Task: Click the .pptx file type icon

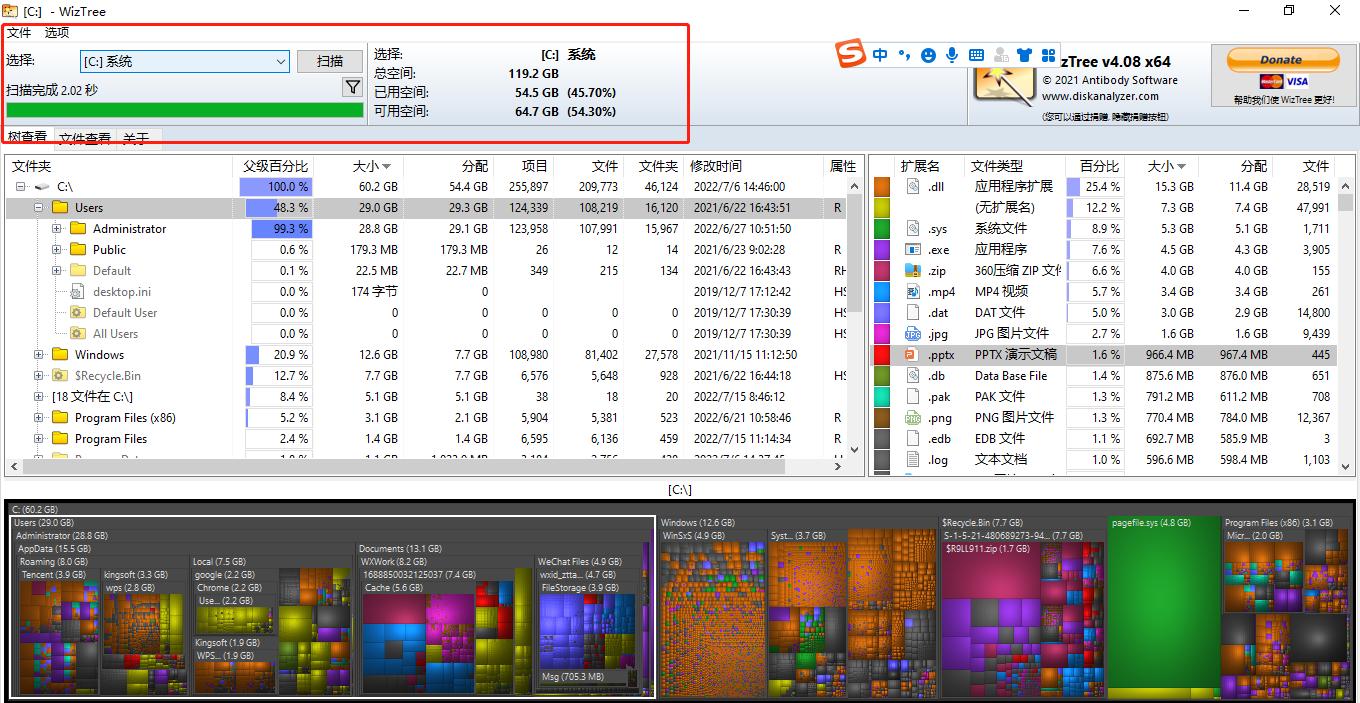Action: point(911,355)
